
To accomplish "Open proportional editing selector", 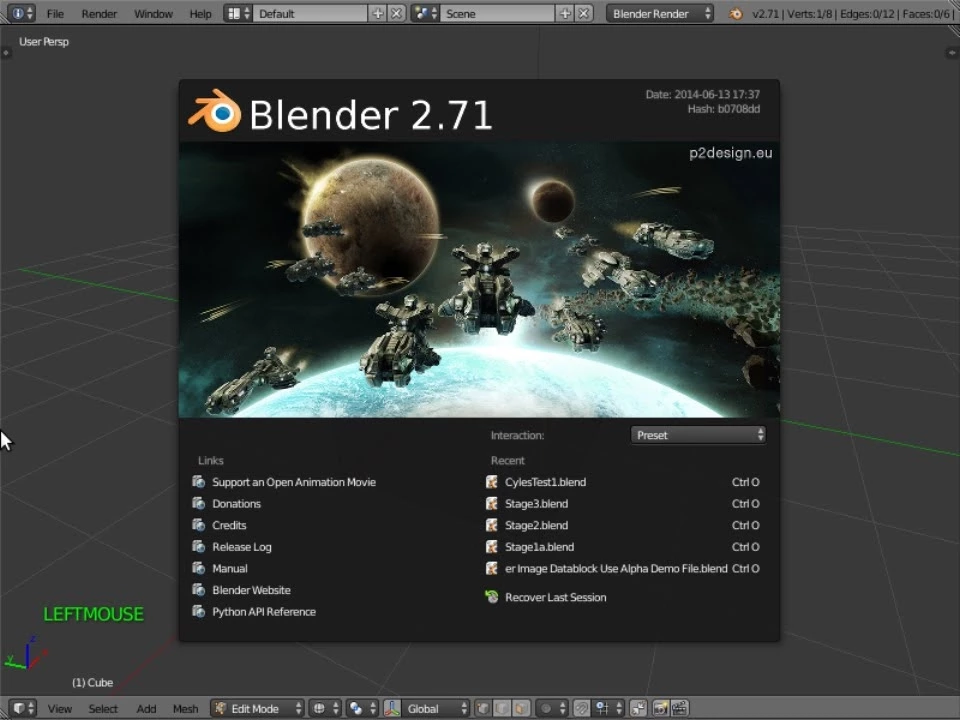I will [x=552, y=708].
